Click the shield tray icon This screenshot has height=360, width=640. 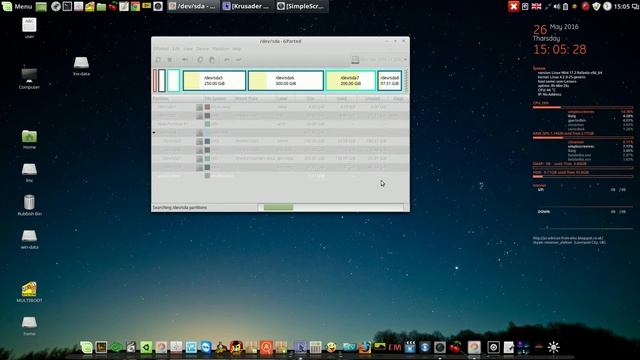pyautogui.click(x=597, y=6)
